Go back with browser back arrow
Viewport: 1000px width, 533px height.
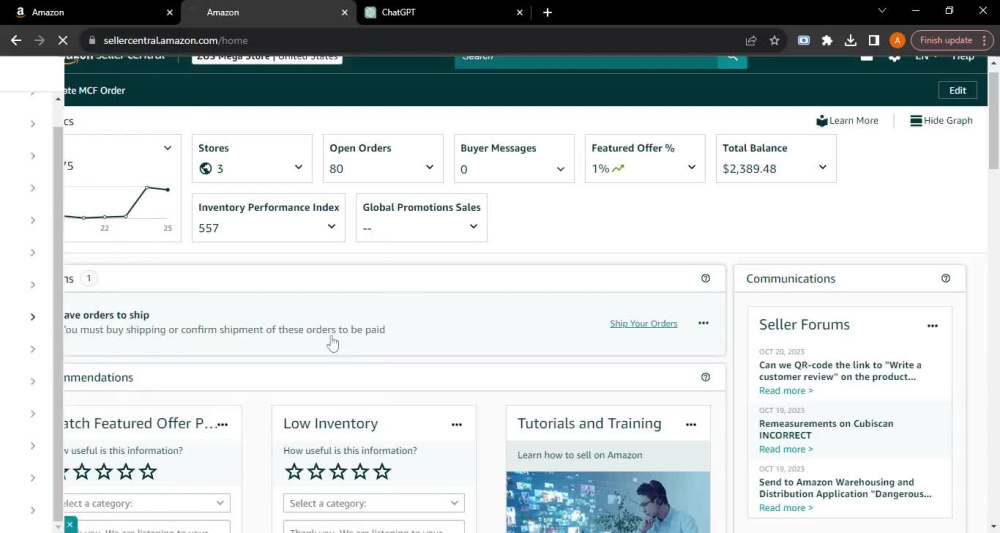pyautogui.click(x=16, y=40)
